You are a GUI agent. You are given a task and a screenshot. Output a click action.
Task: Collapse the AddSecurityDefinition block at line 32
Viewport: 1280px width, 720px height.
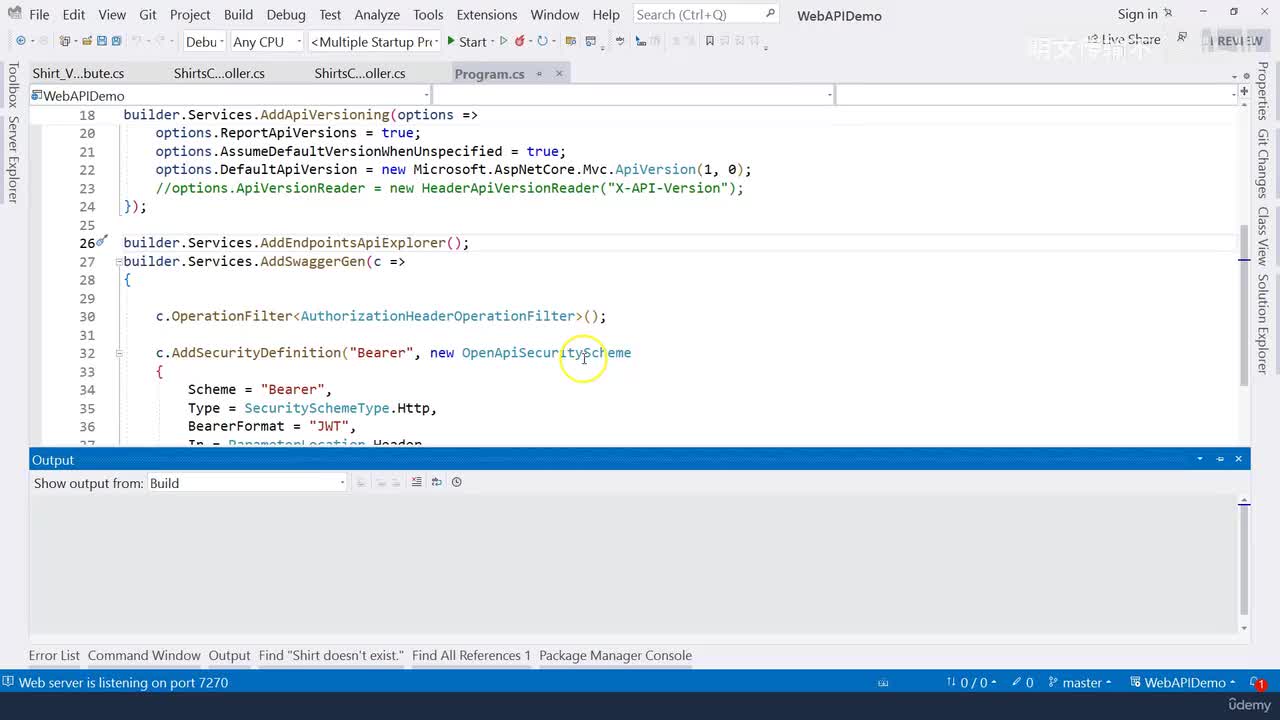pos(119,353)
